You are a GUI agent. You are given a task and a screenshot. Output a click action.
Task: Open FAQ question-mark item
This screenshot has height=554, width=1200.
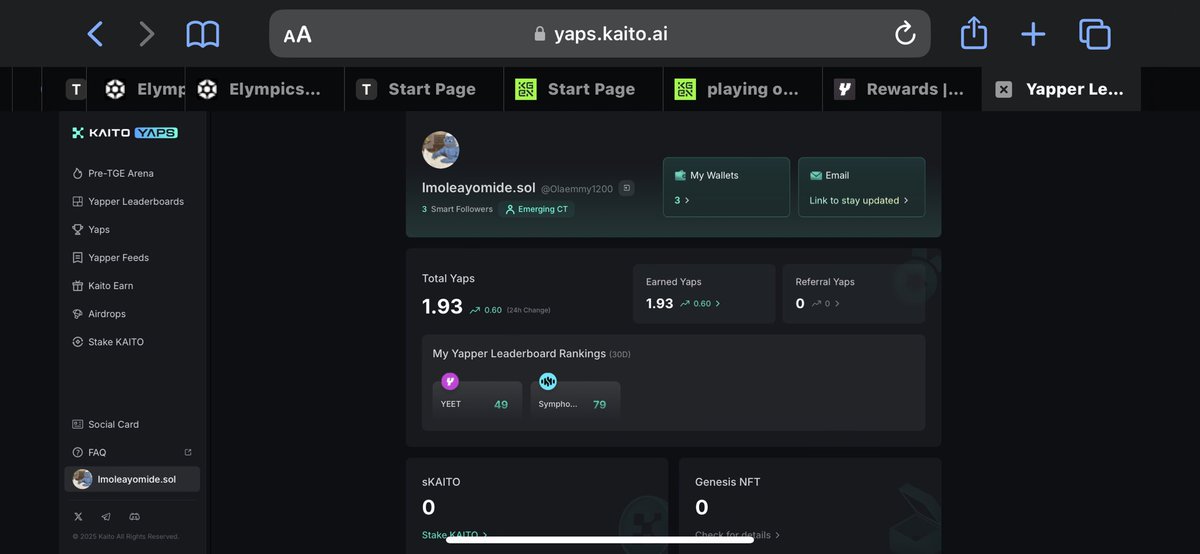89,452
